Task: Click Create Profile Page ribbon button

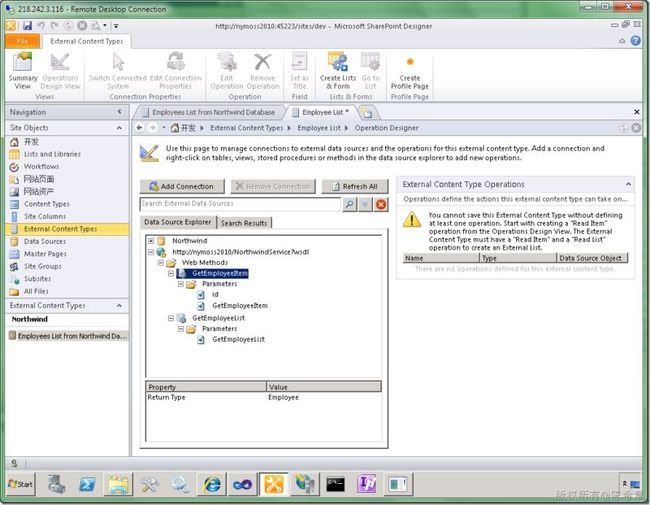Action: pos(410,71)
